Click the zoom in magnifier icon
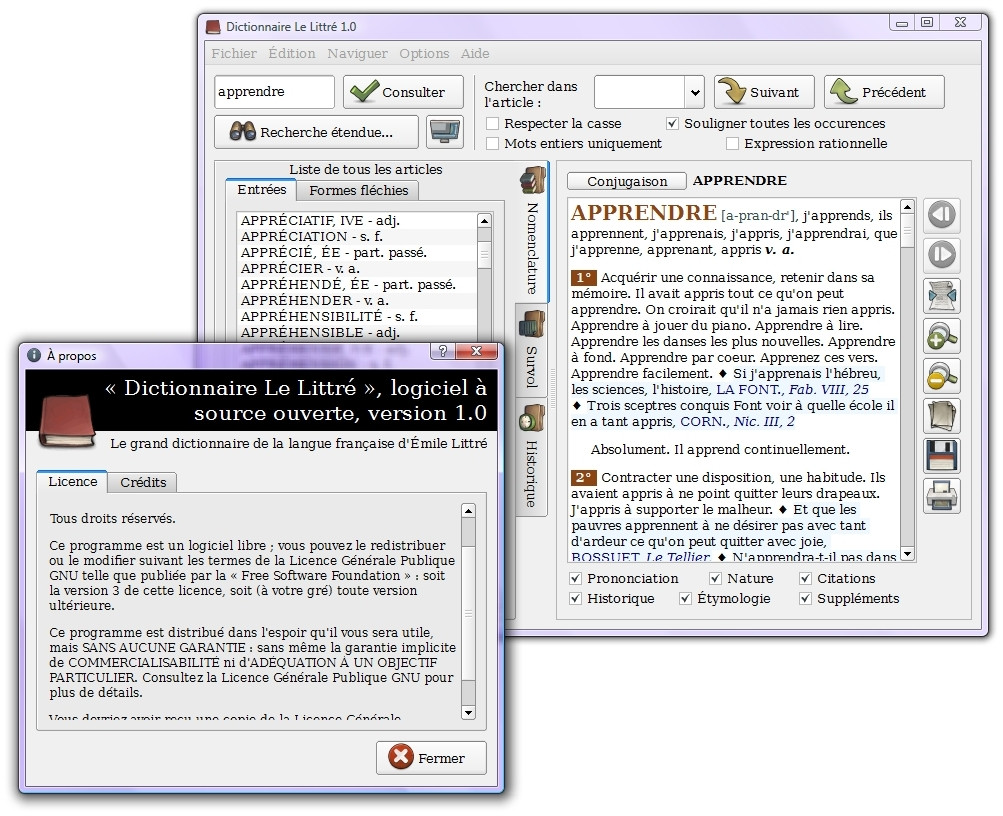Screen dimensions: 1003x816 [941, 336]
